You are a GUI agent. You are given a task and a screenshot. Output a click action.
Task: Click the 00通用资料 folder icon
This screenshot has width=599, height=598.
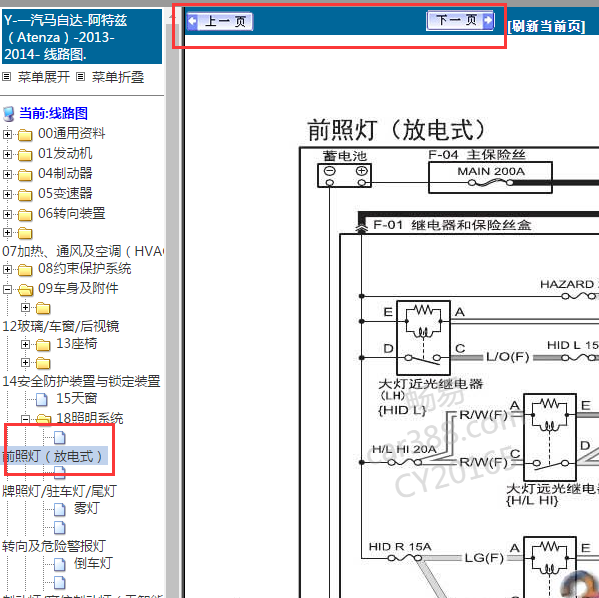click(x=25, y=135)
